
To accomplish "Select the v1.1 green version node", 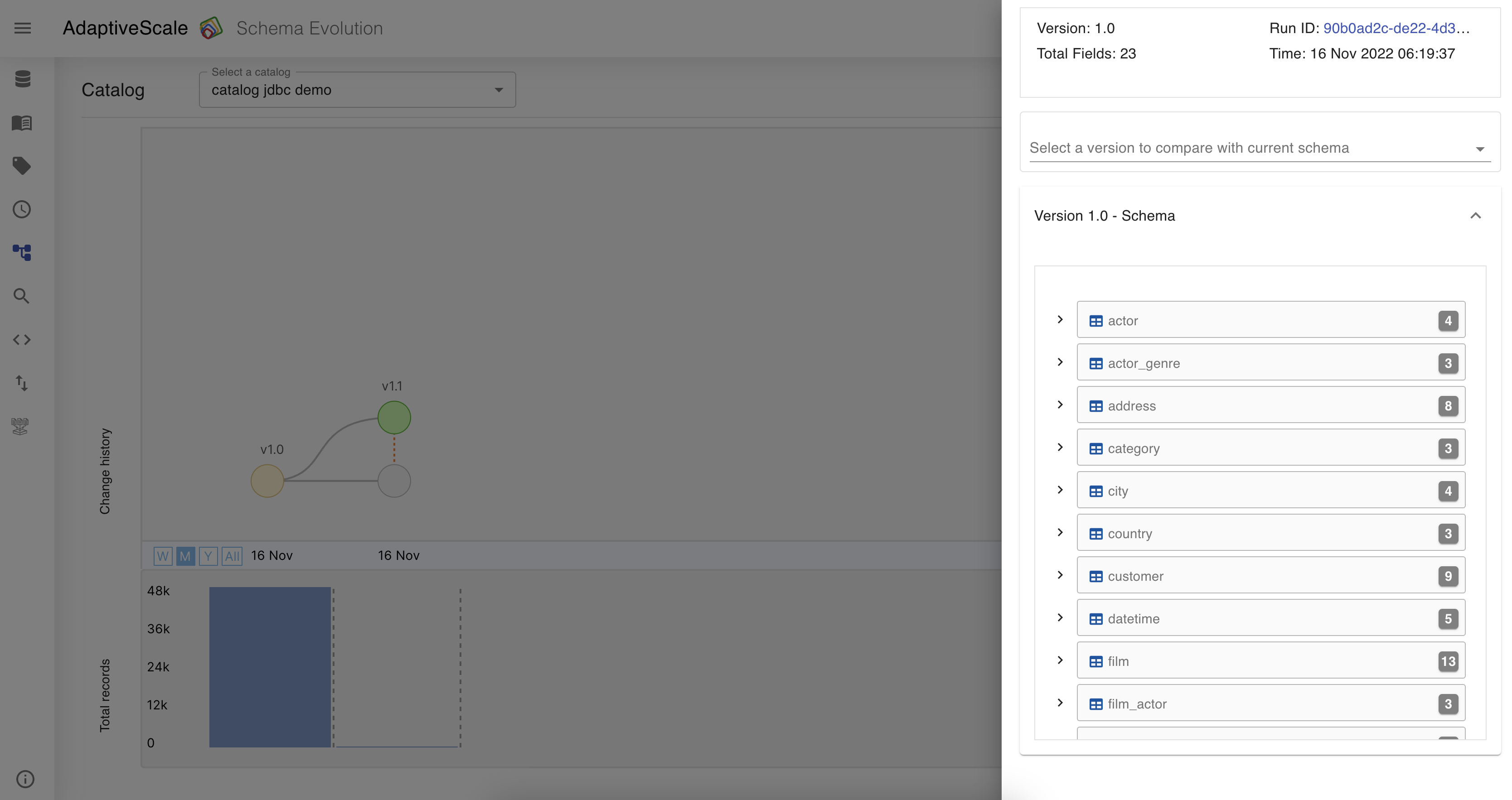I will pyautogui.click(x=394, y=418).
